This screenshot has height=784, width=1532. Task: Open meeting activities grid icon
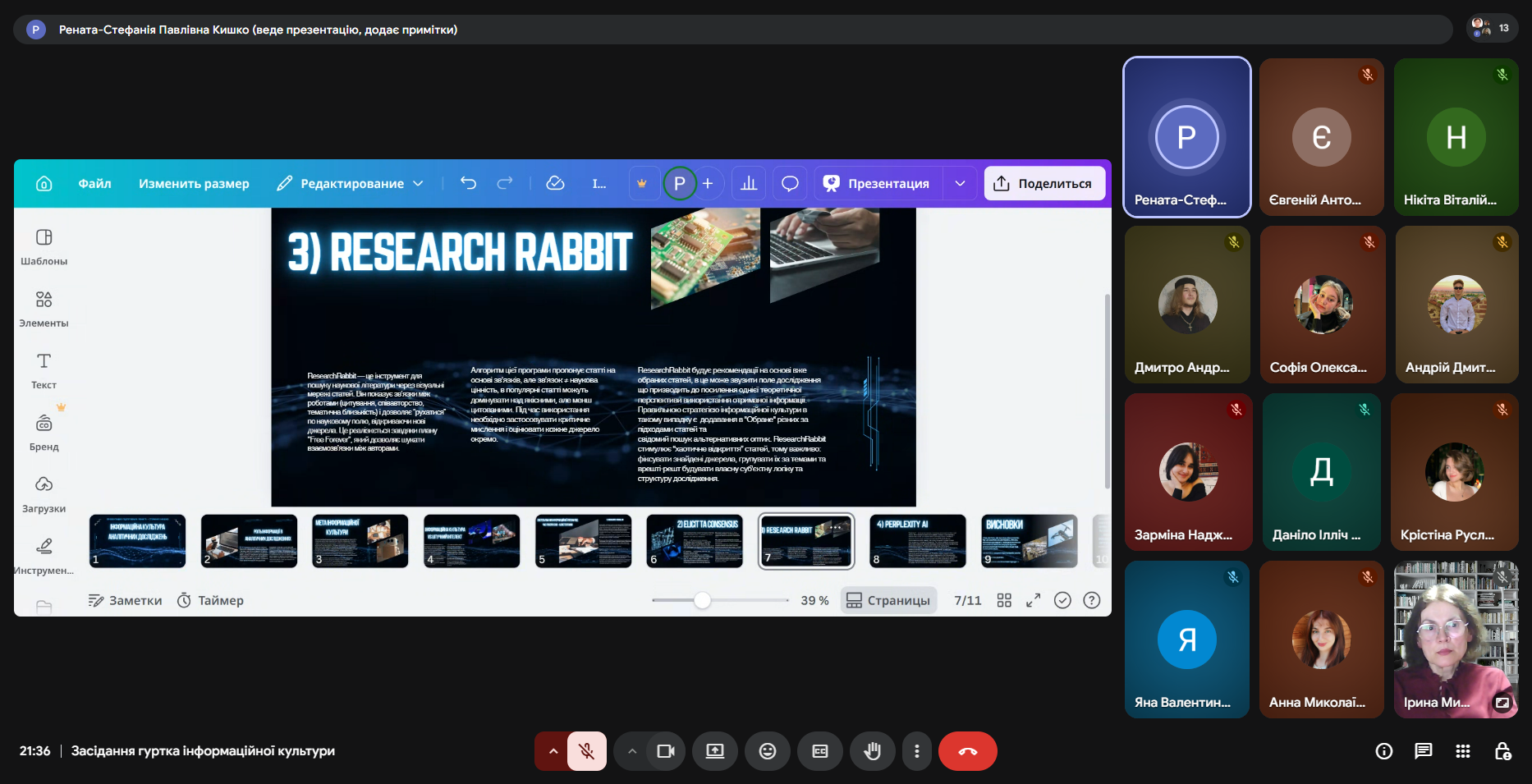point(1463,751)
